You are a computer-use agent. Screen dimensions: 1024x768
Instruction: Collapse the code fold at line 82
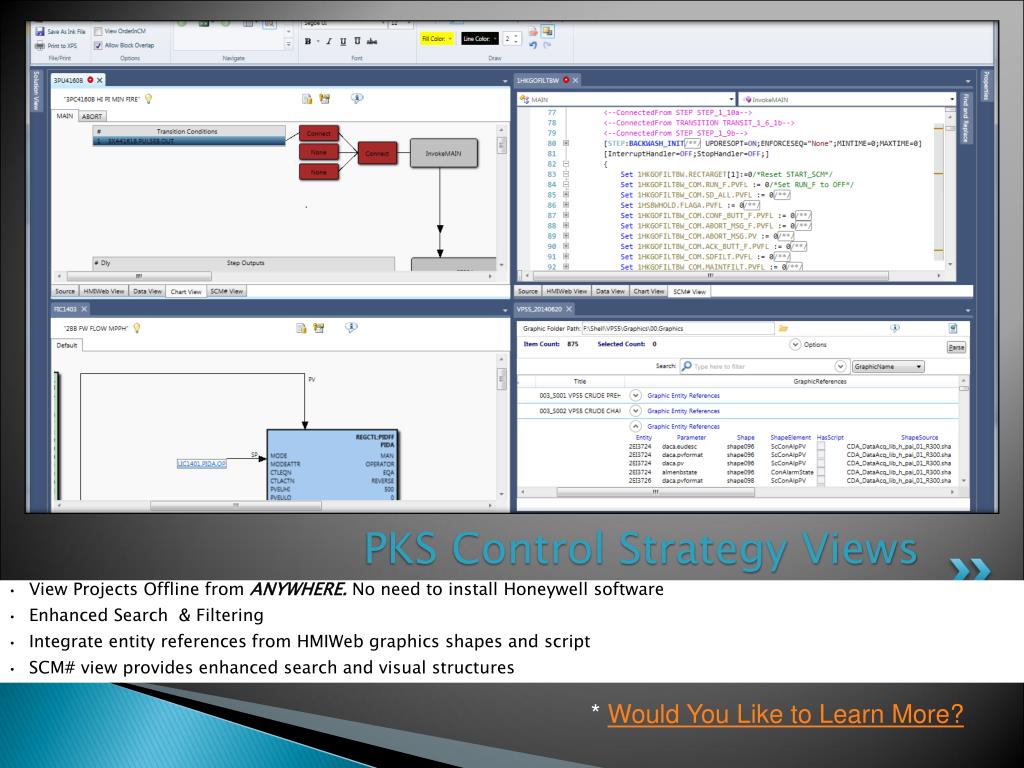click(566, 164)
